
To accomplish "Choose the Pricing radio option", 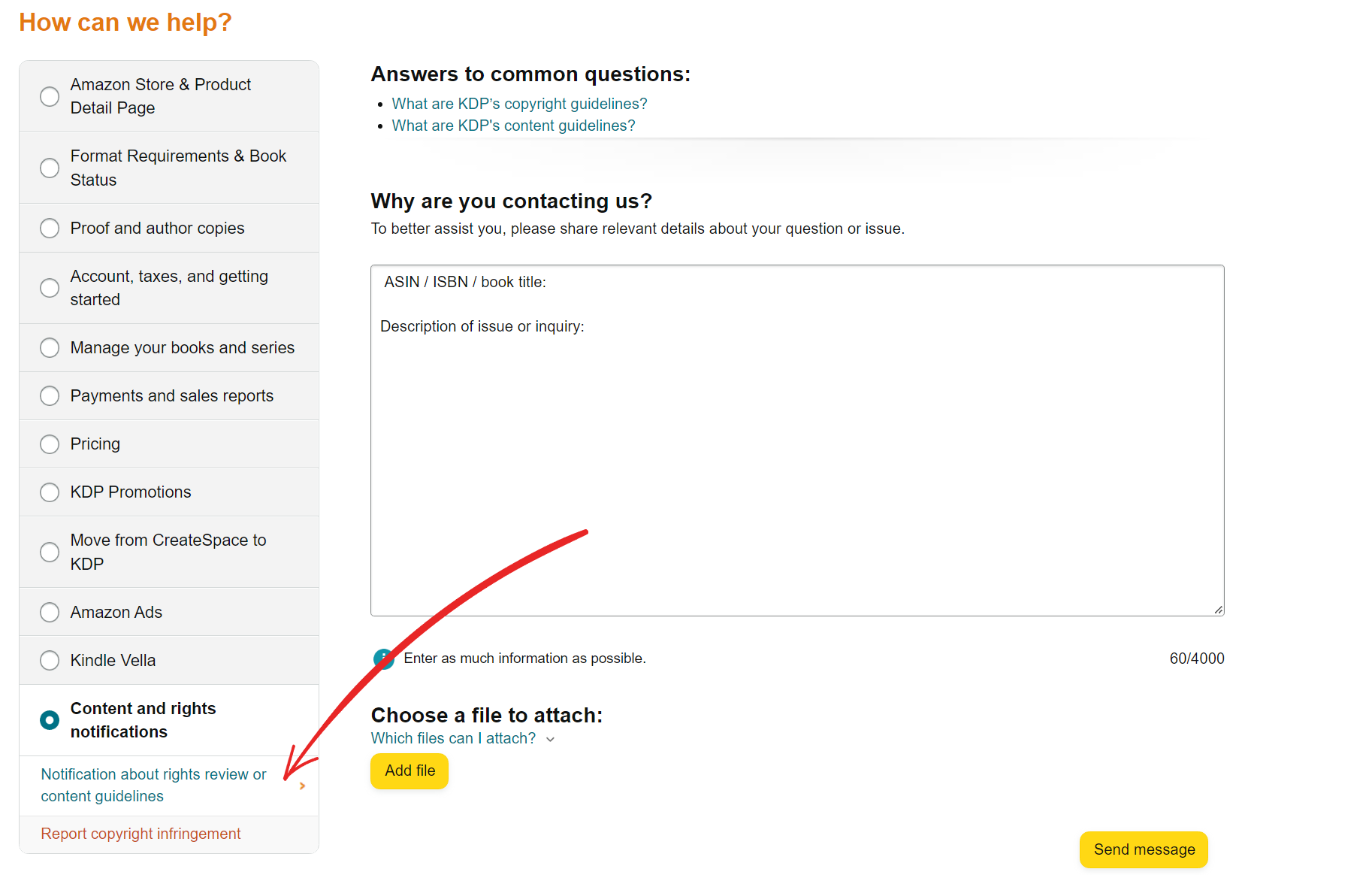I will [50, 444].
